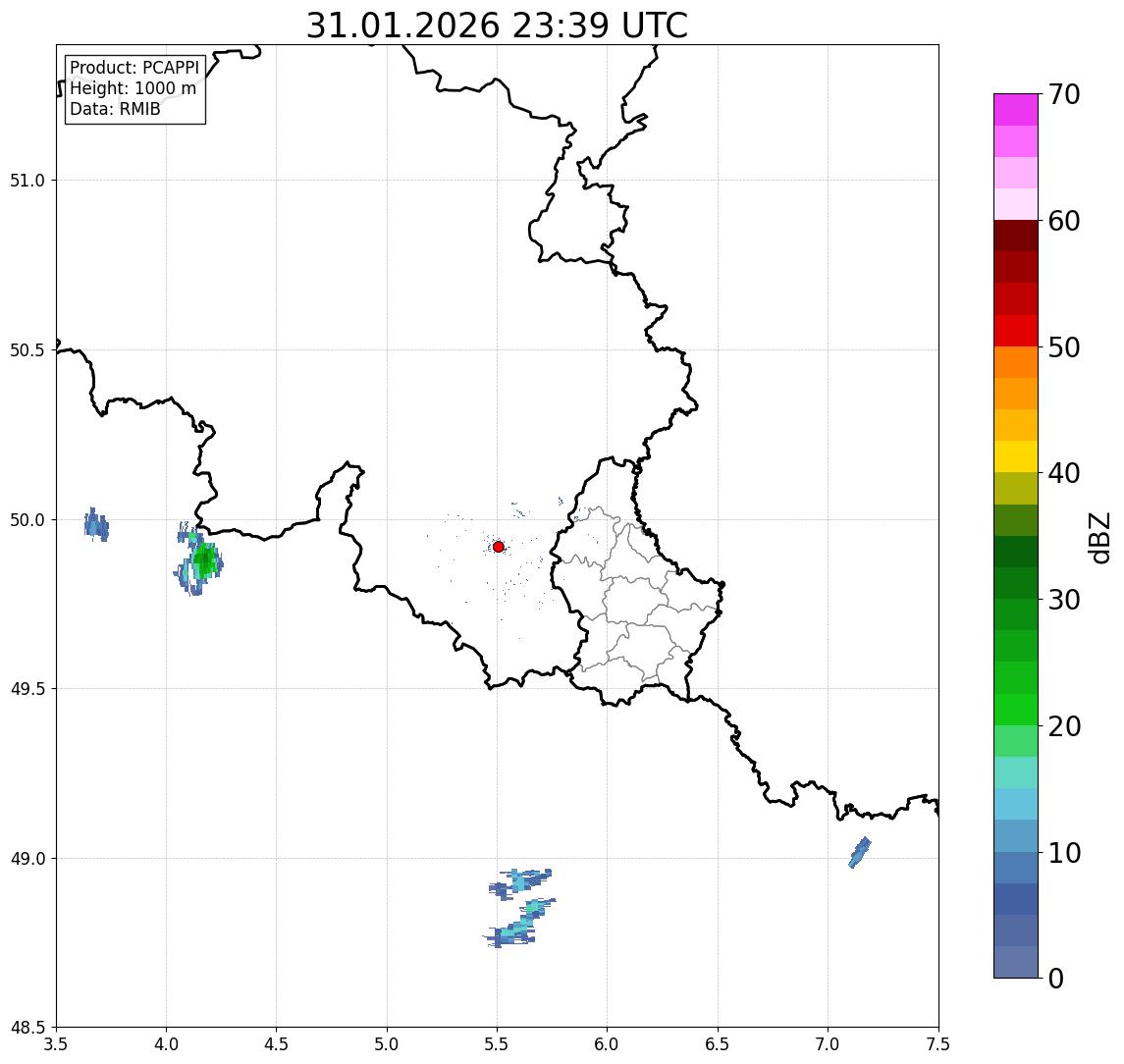This screenshot has height=1064, width=1124.
Task: Click the colorbar tick label 70
Action: [x=1064, y=94]
